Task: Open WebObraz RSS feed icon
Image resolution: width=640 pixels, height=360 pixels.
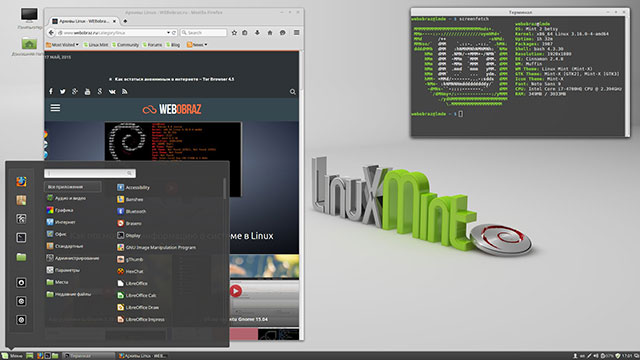Action: pos(124,91)
